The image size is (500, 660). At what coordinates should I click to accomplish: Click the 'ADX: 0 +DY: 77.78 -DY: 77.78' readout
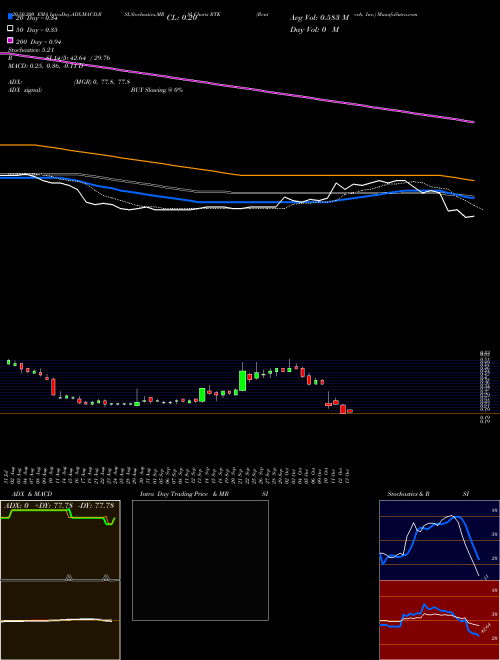coord(59,505)
